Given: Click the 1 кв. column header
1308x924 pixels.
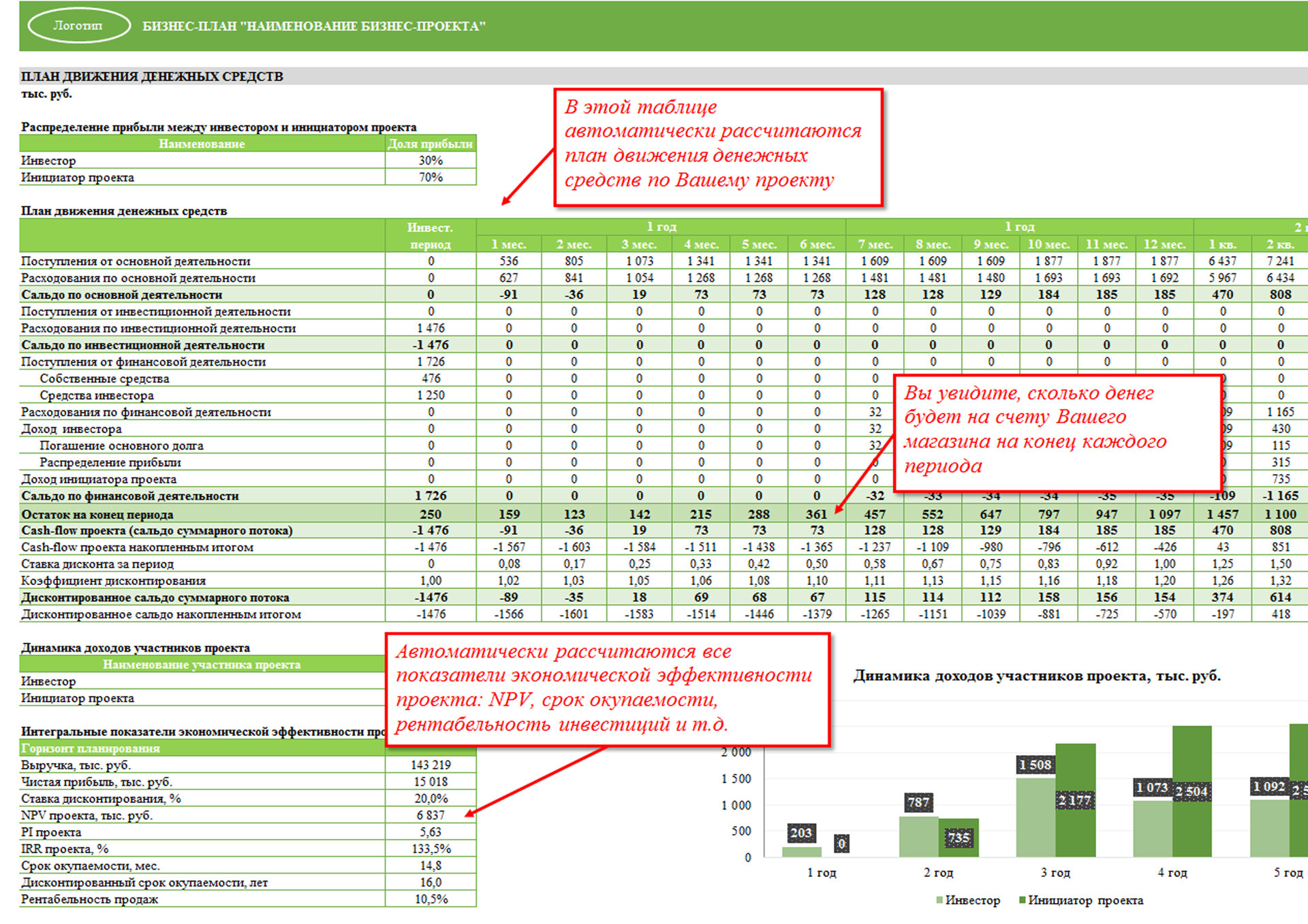Looking at the screenshot, I should [x=1223, y=244].
